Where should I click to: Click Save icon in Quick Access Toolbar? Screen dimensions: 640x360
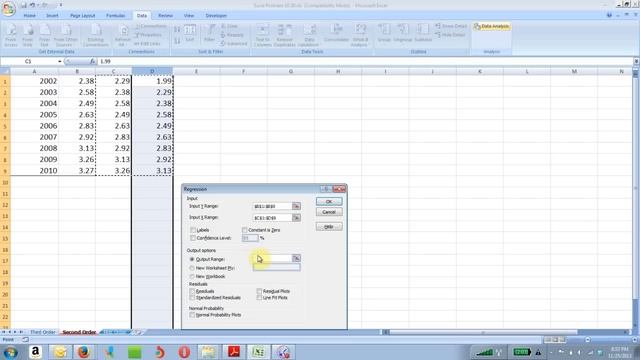(24, 5)
